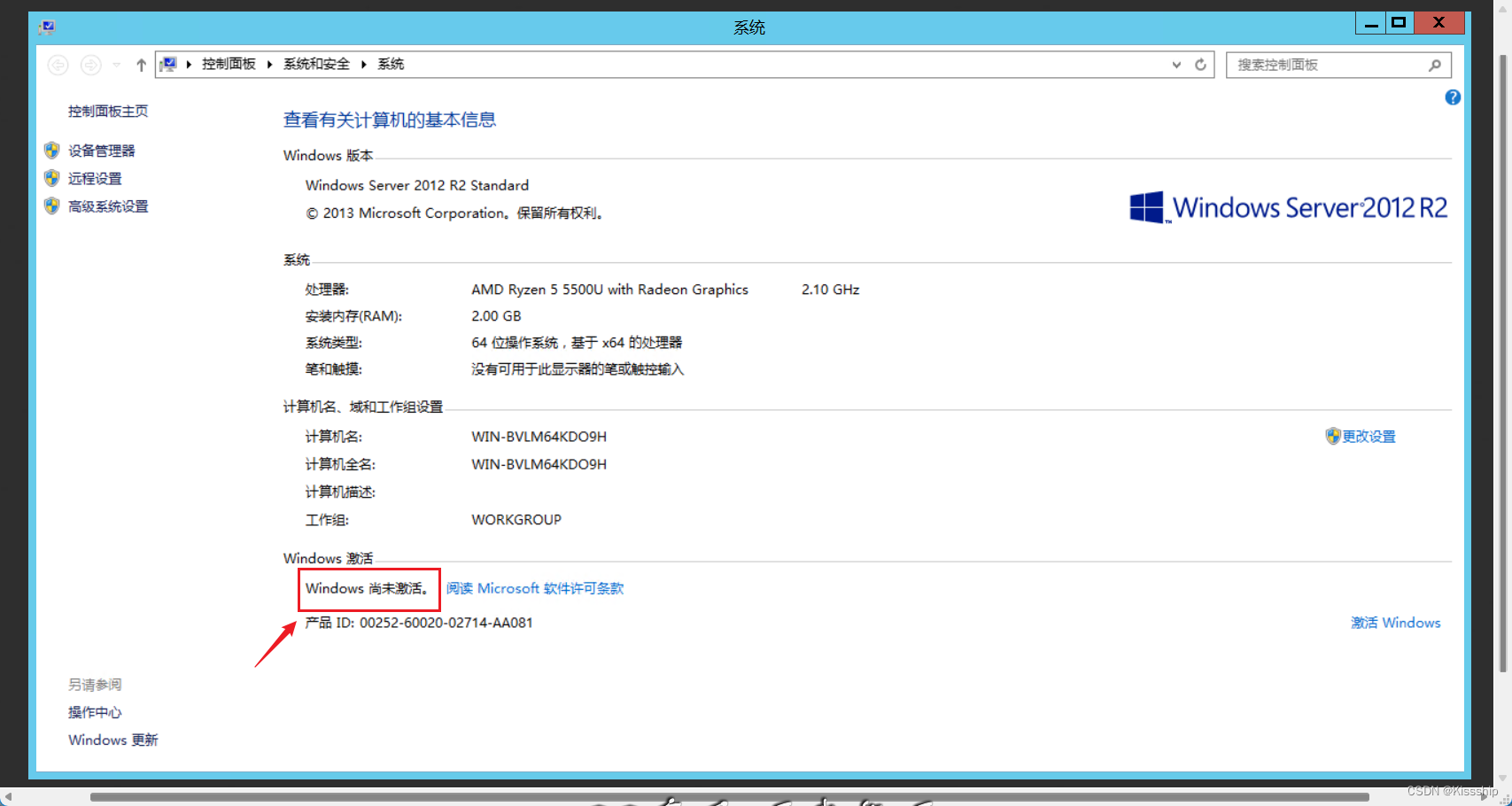Minimize the 系统 window
Screen dimensions: 1512x806
1371,23
